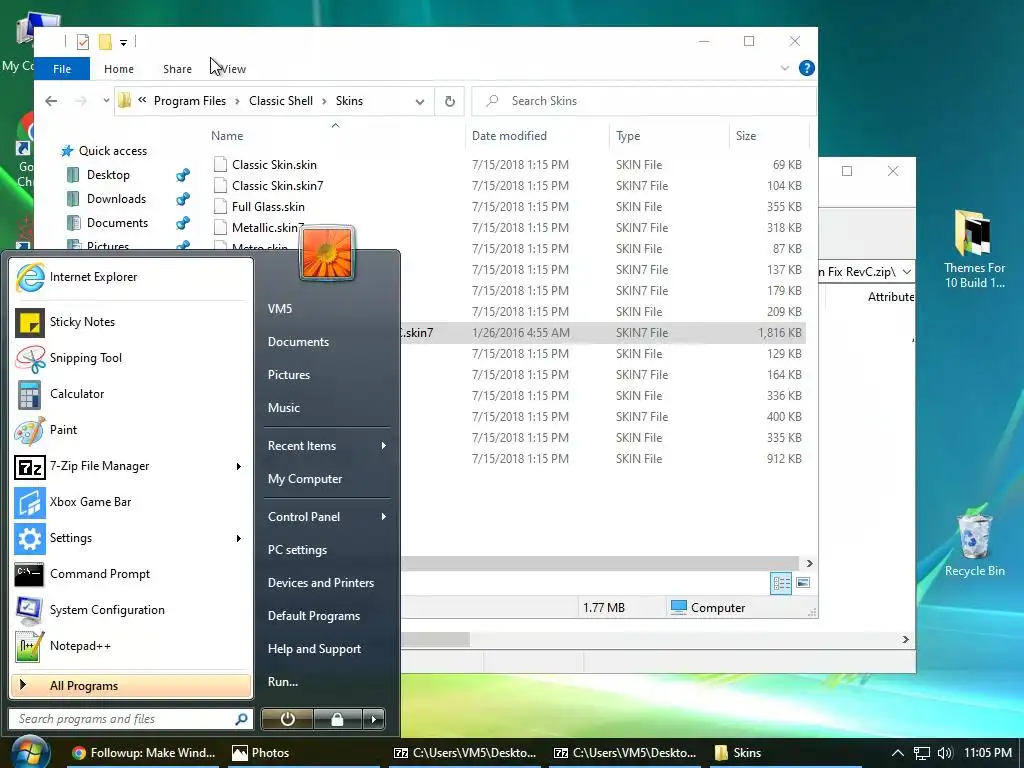Click the Explorer Help question mark icon

807,68
